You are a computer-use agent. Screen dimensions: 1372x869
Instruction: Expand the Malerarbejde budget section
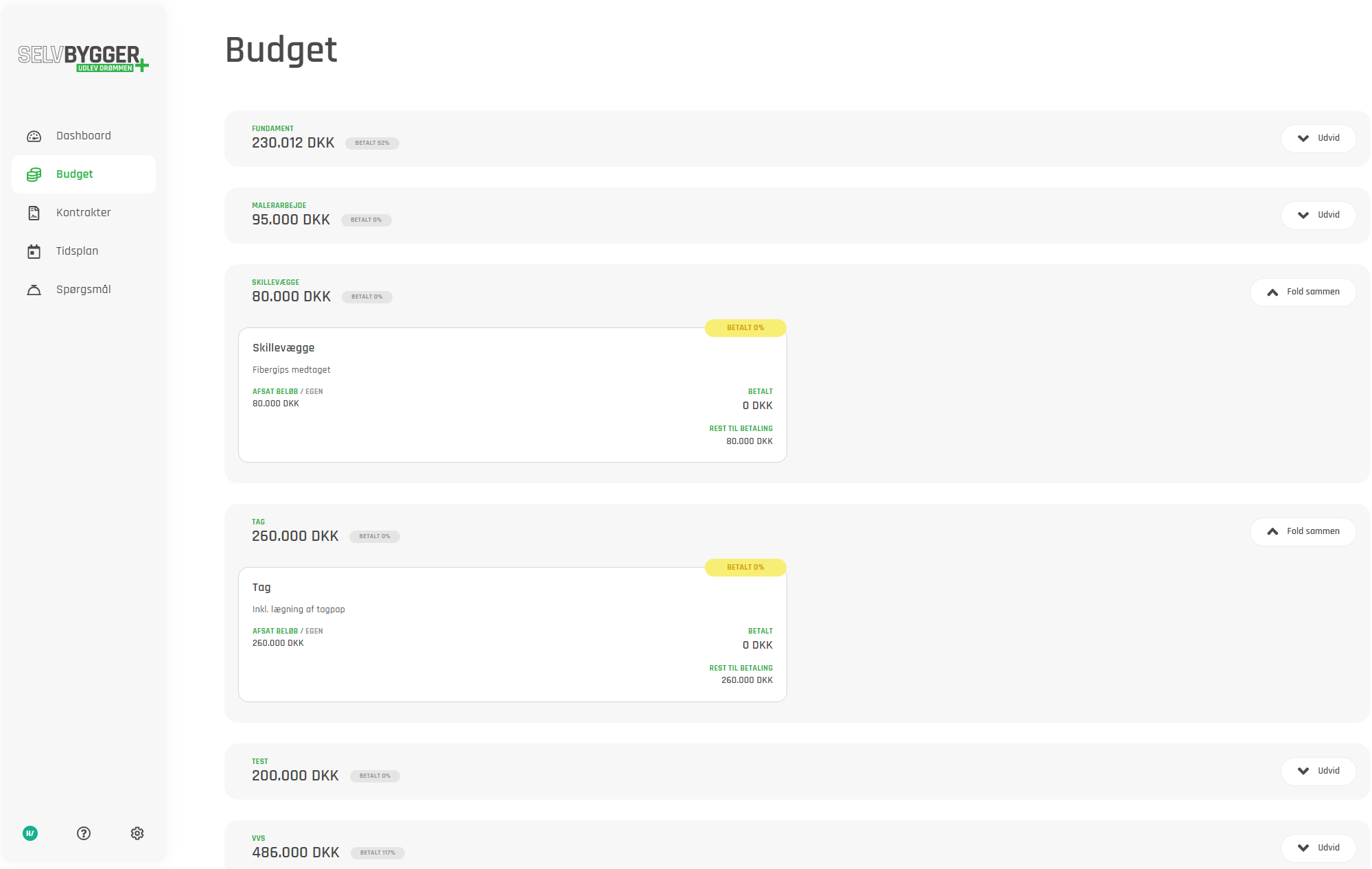(x=1318, y=215)
